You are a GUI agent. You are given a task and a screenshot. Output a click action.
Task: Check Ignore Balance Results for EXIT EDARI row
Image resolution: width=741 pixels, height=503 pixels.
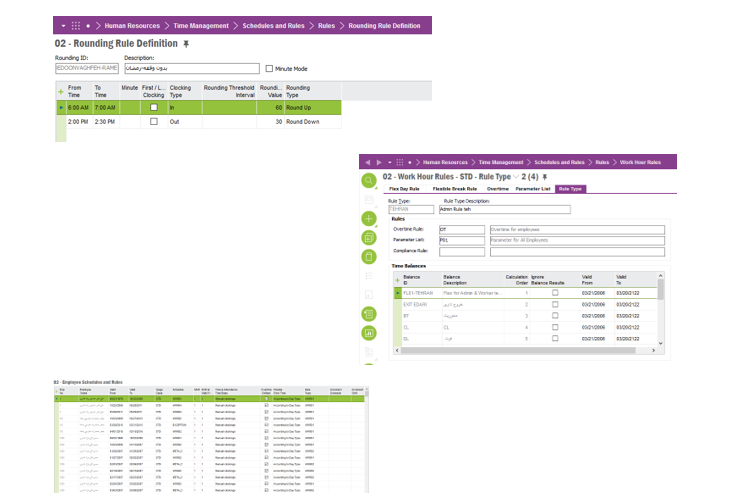tap(555, 304)
